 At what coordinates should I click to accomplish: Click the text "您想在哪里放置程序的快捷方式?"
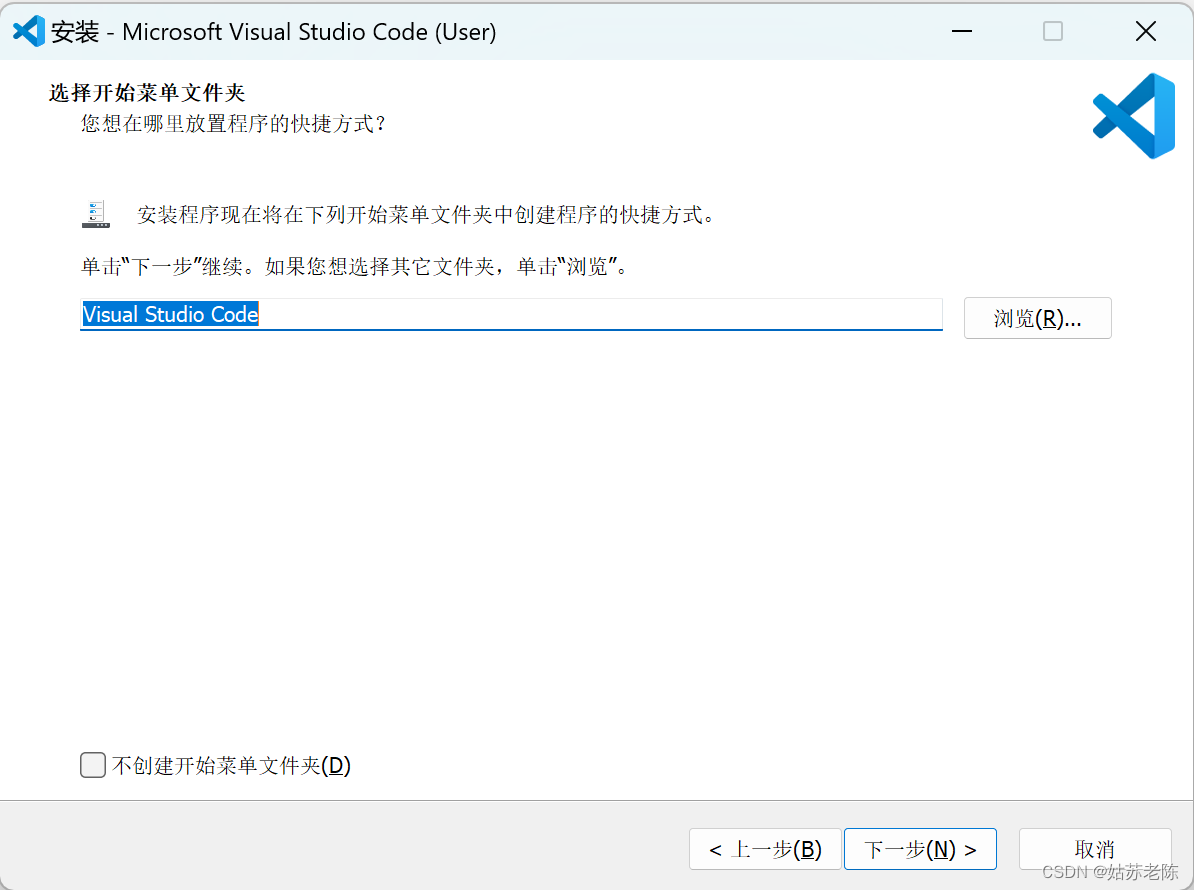click(x=234, y=123)
